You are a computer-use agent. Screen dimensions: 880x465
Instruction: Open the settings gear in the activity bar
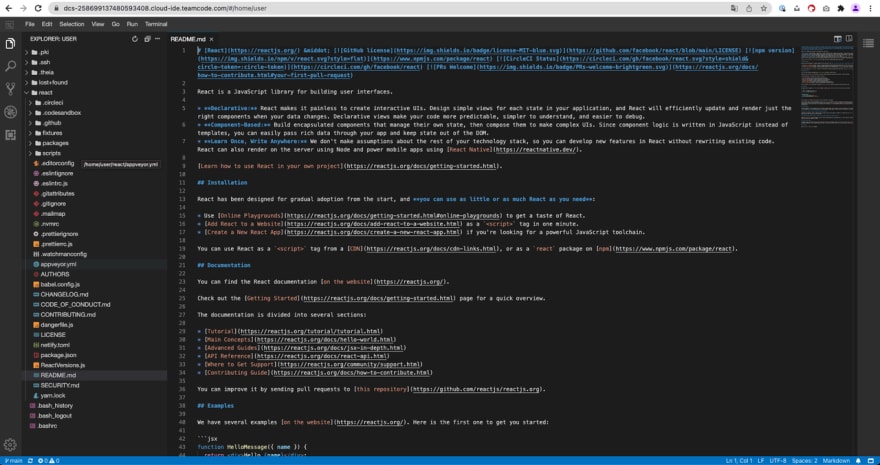click(x=10, y=445)
